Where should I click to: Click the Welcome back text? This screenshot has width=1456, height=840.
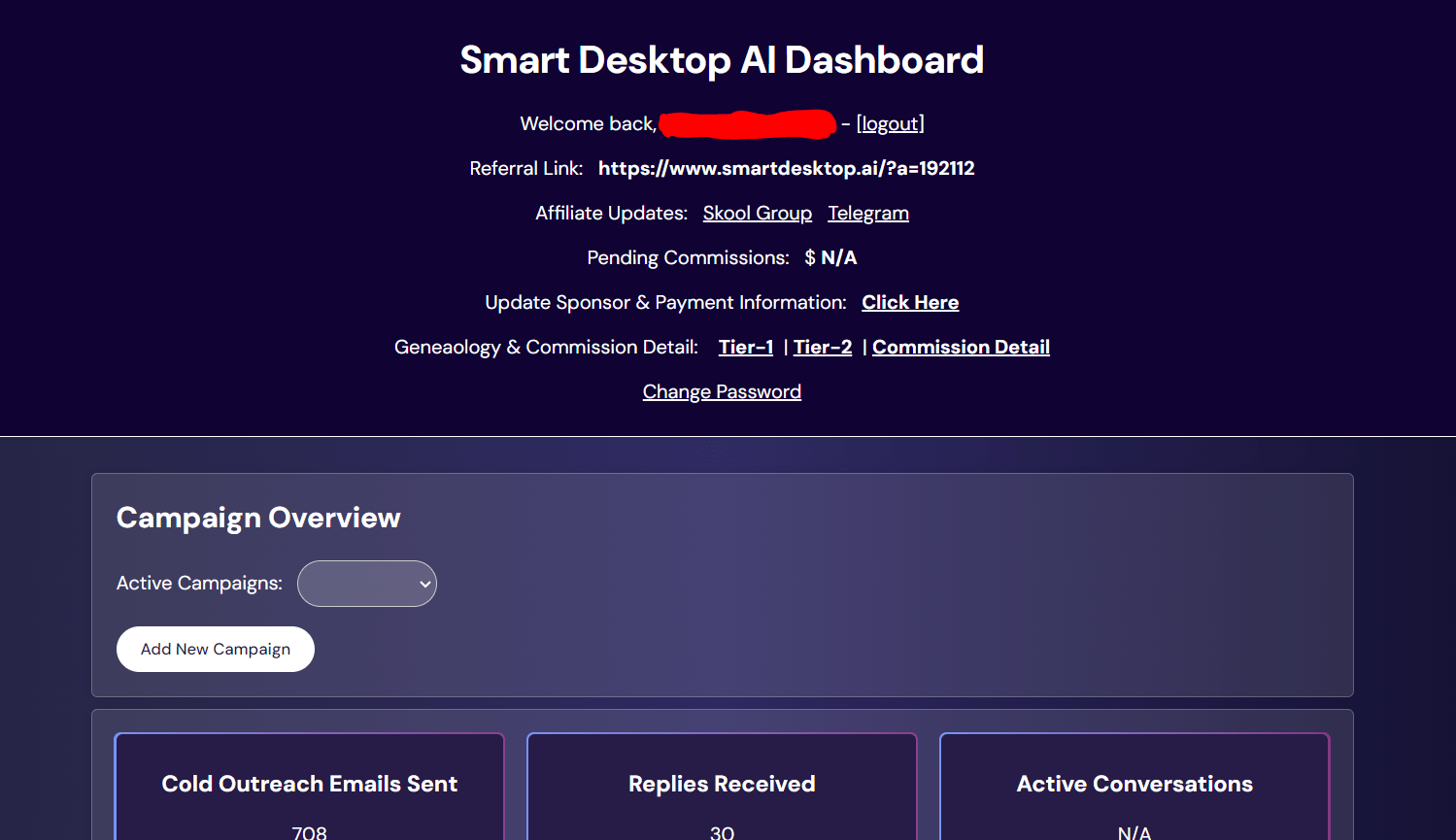coord(588,123)
